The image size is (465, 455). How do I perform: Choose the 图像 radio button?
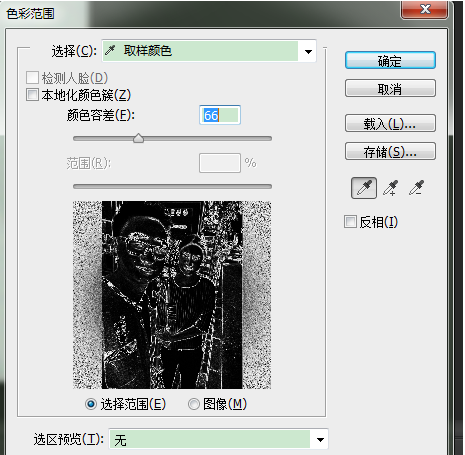coord(194,404)
